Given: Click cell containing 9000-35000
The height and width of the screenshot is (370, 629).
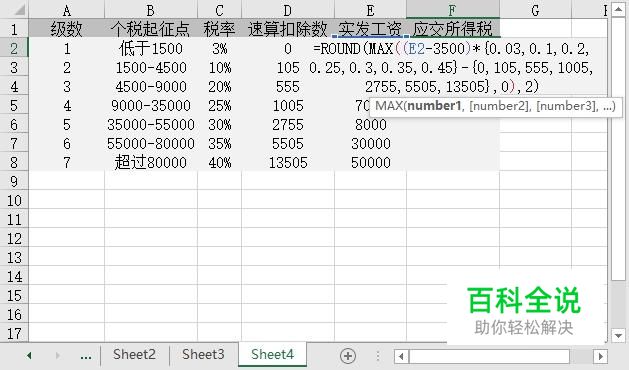Looking at the screenshot, I should point(151,105).
